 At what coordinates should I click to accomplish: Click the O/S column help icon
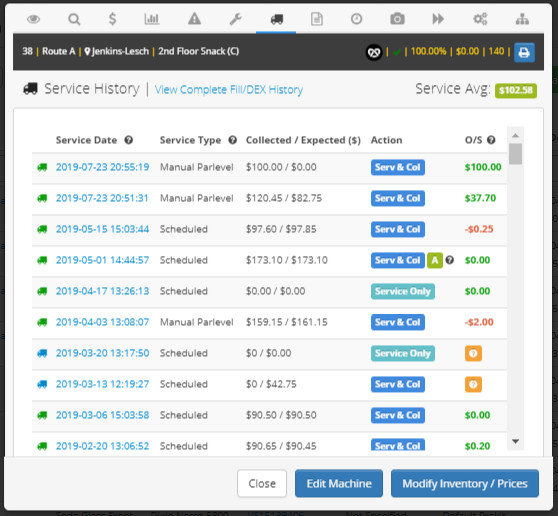pyautogui.click(x=491, y=140)
